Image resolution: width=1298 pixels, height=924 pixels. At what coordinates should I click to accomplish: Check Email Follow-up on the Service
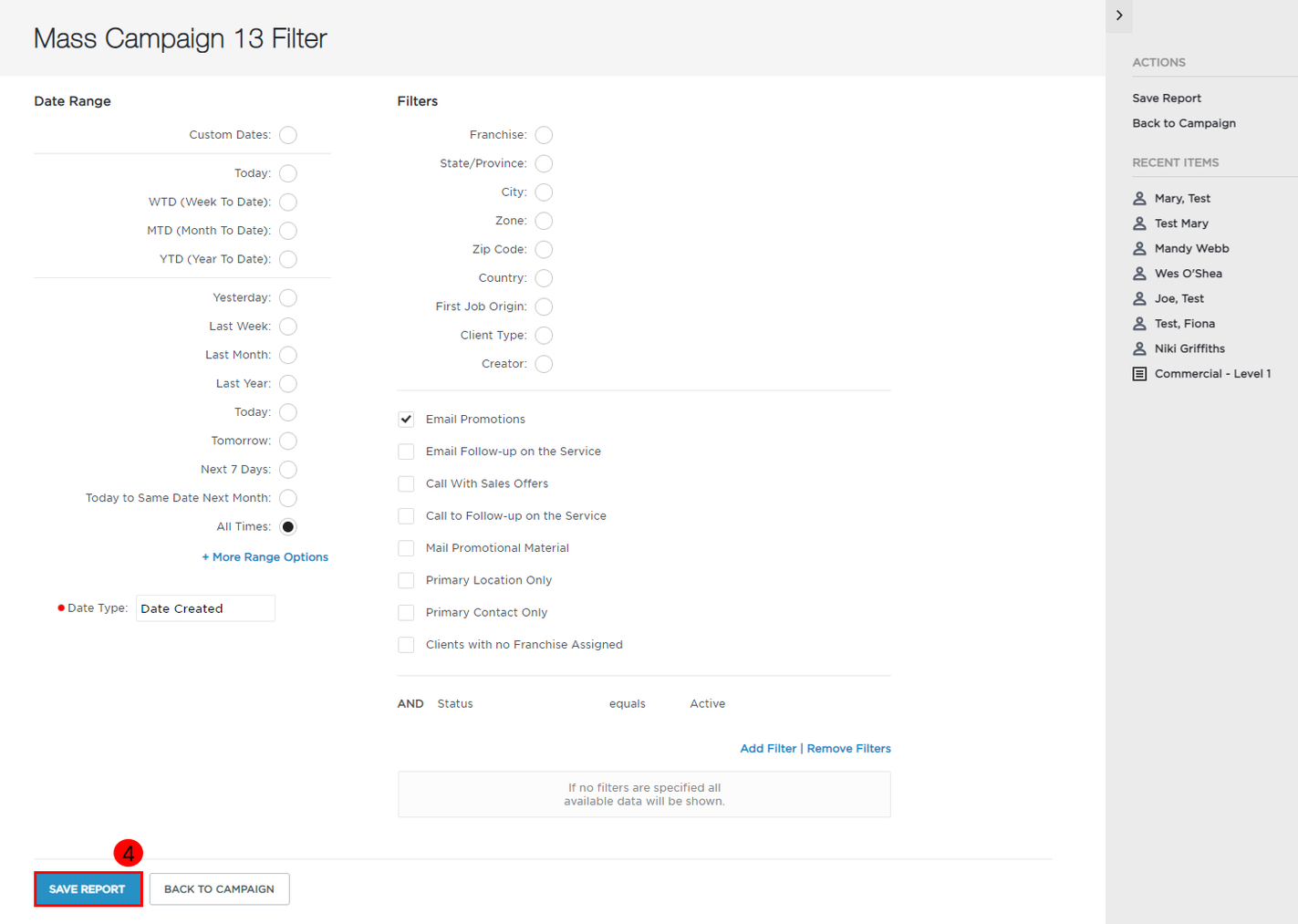pyautogui.click(x=406, y=452)
